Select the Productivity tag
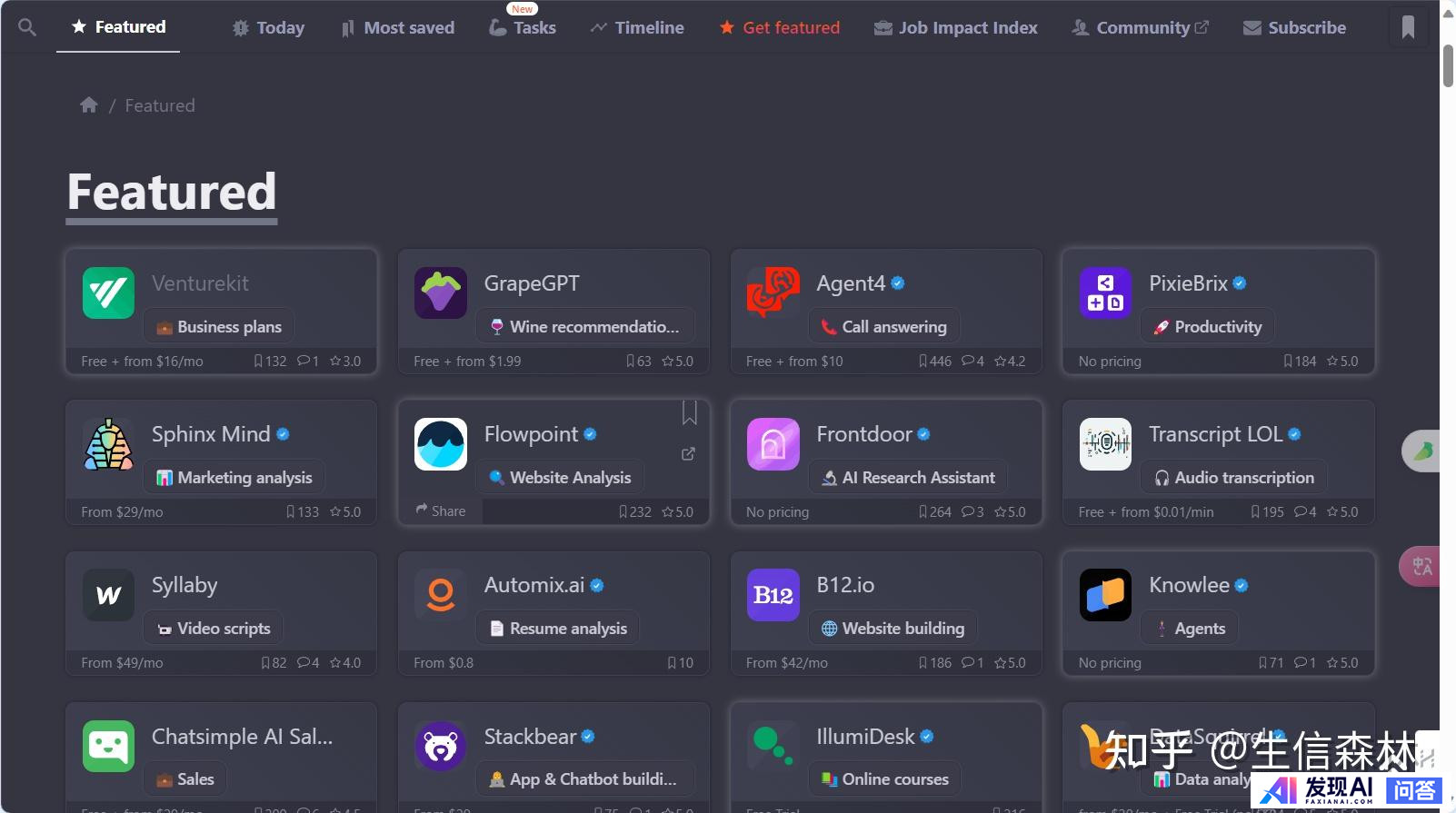Image resolution: width=1456 pixels, height=813 pixels. 1208,326
